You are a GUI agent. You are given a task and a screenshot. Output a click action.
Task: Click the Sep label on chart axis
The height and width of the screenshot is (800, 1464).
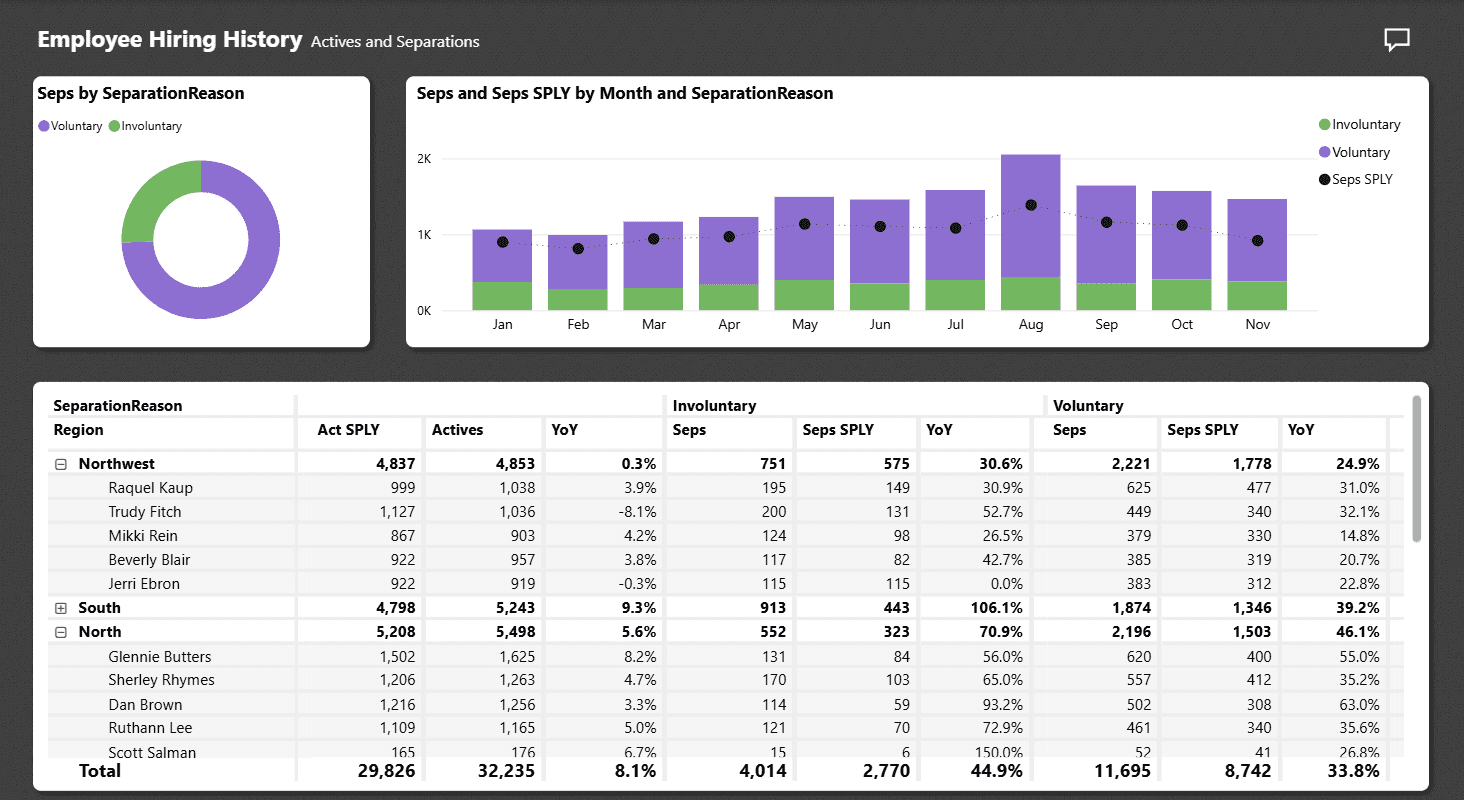click(x=1106, y=325)
